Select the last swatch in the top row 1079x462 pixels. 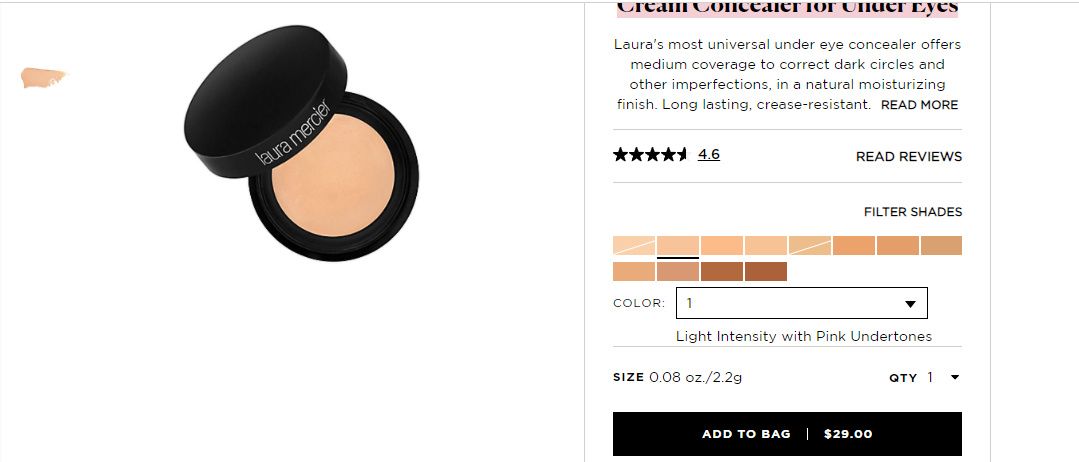(x=941, y=246)
